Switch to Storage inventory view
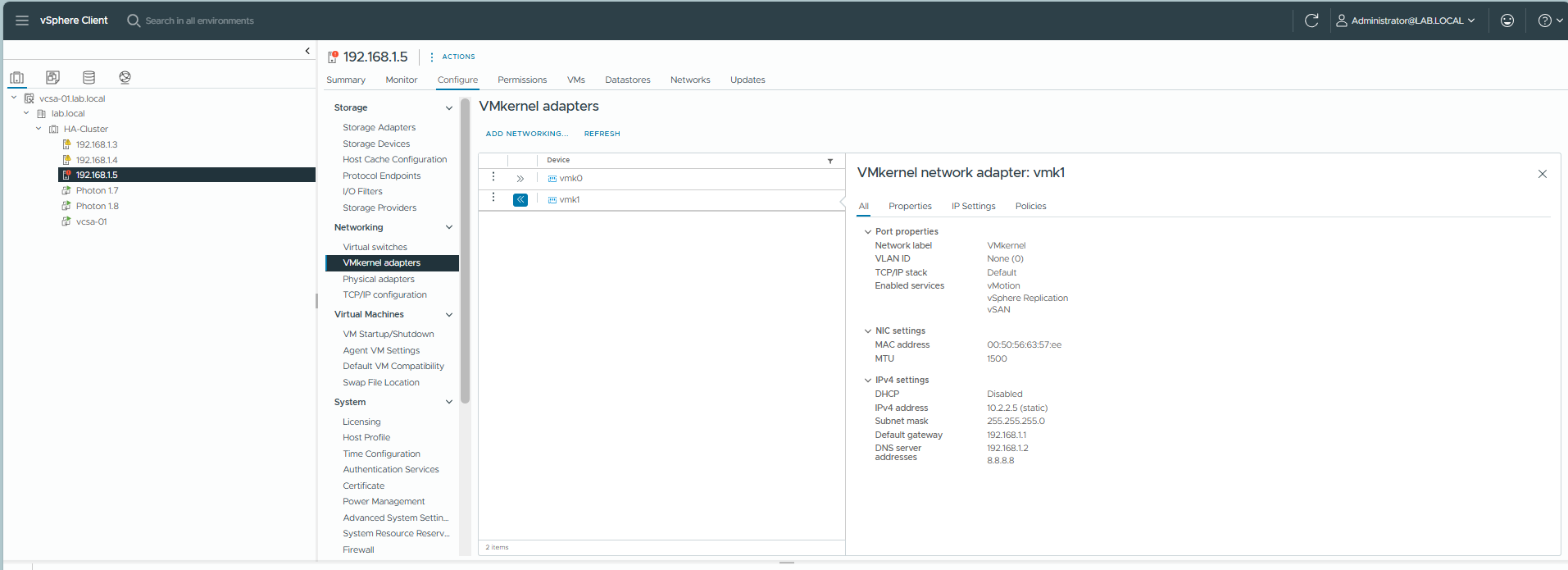The height and width of the screenshot is (570, 1568). click(89, 77)
